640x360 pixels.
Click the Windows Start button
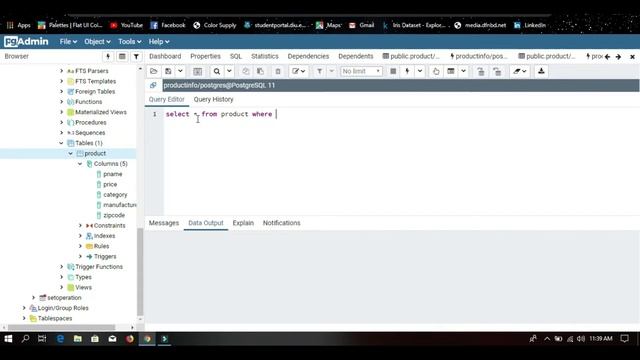click(8, 339)
